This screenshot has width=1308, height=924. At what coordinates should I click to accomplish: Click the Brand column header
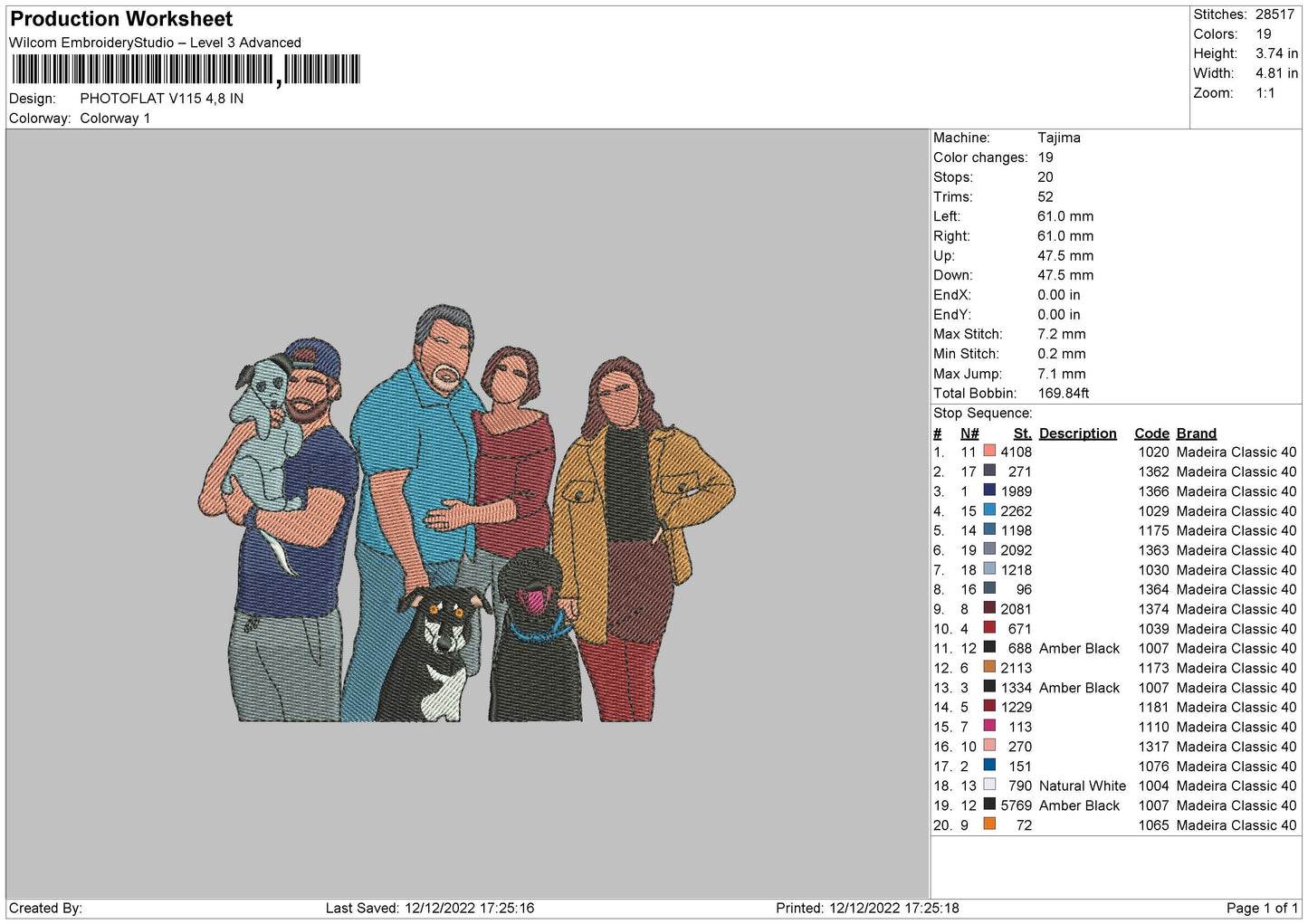tap(1196, 433)
